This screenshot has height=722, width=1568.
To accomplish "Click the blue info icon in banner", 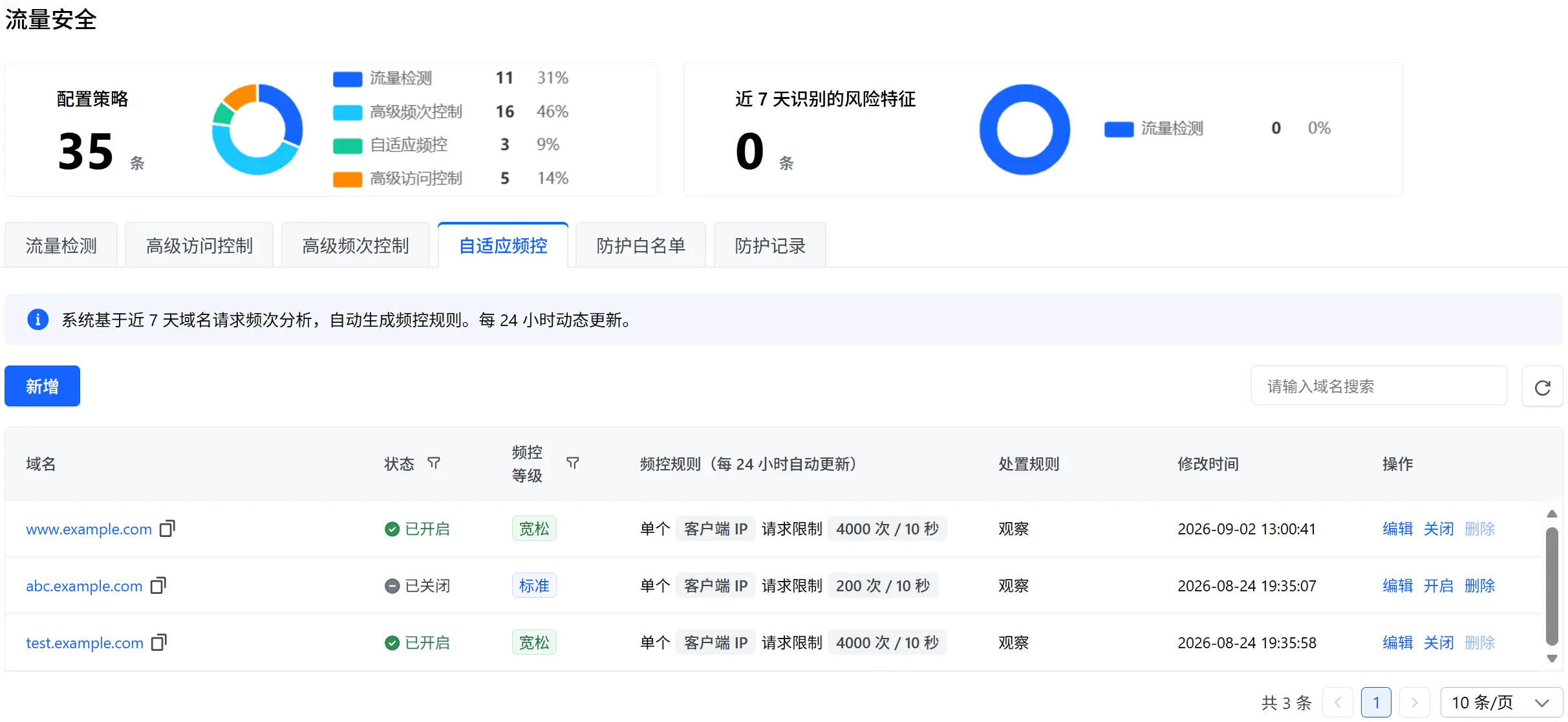I will (38, 320).
